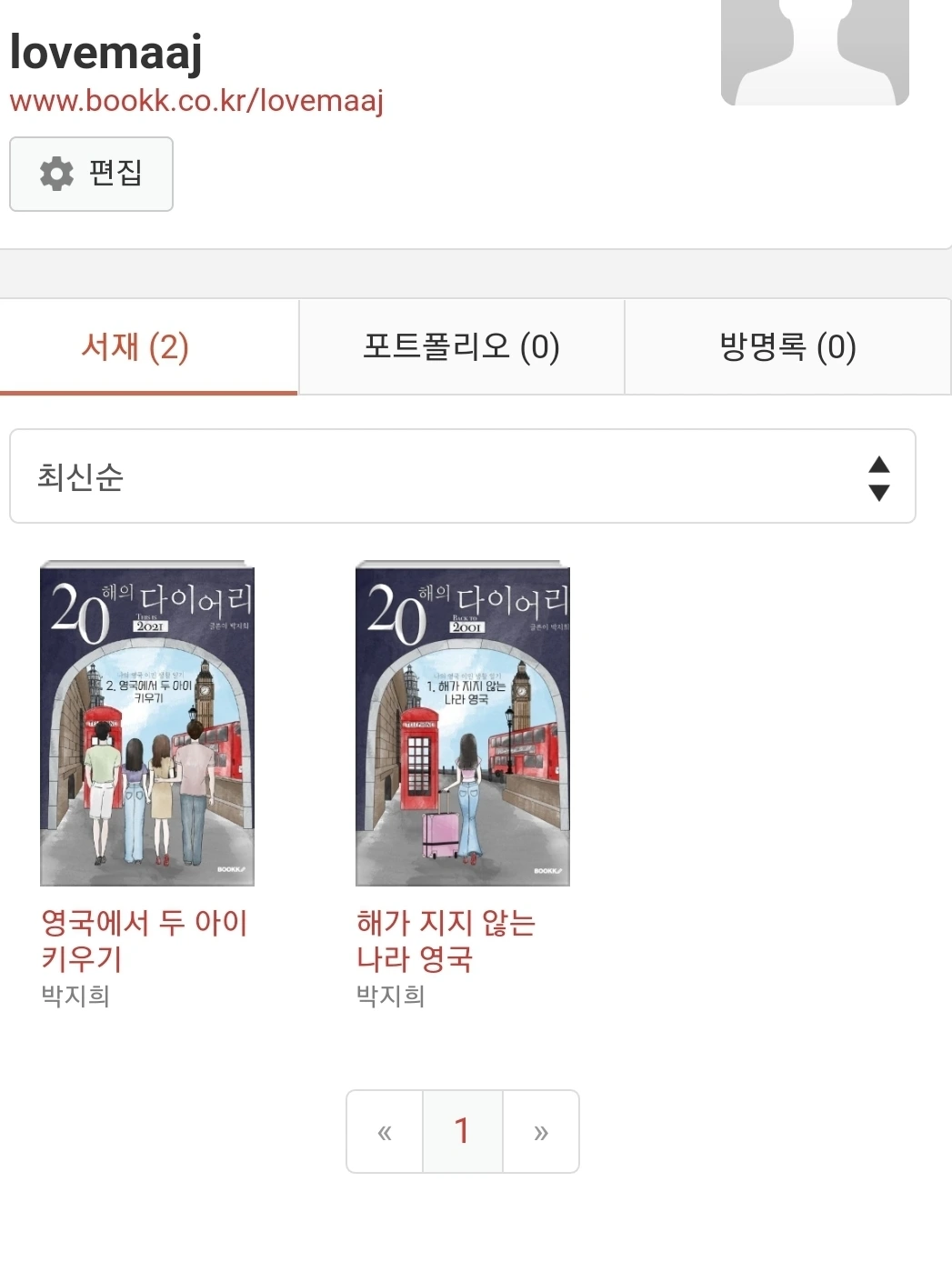Click the 해가 지지 않는 나라 영국 title link
Image resolution: width=952 pixels, height=1272 pixels.
coord(446,940)
